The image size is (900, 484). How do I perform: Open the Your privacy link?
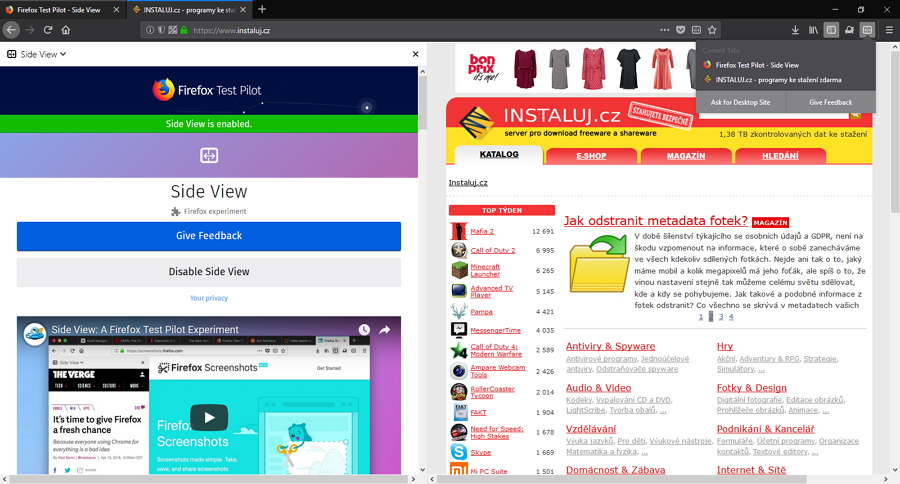tap(209, 298)
